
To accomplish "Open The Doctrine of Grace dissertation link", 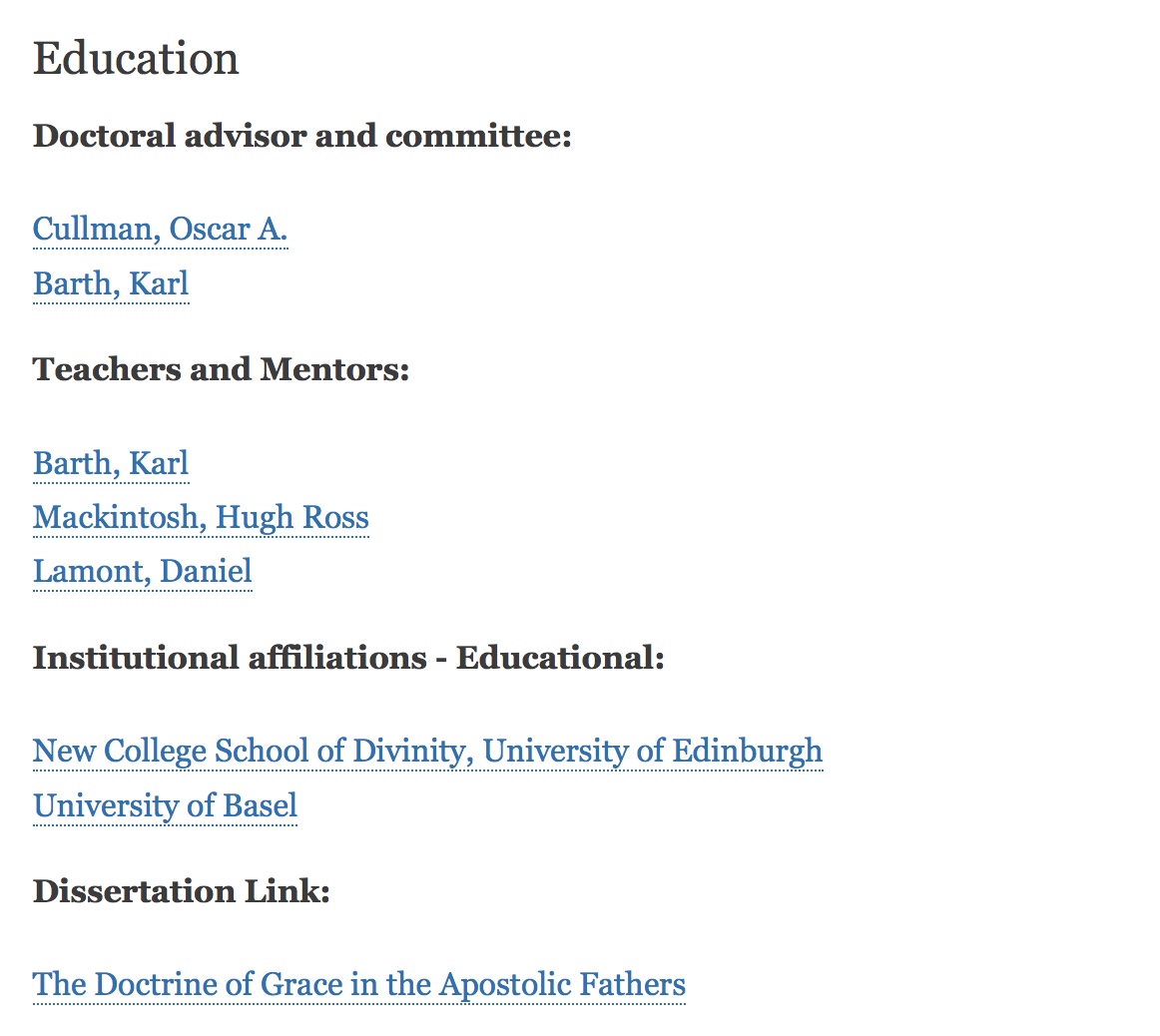I will click(359, 985).
